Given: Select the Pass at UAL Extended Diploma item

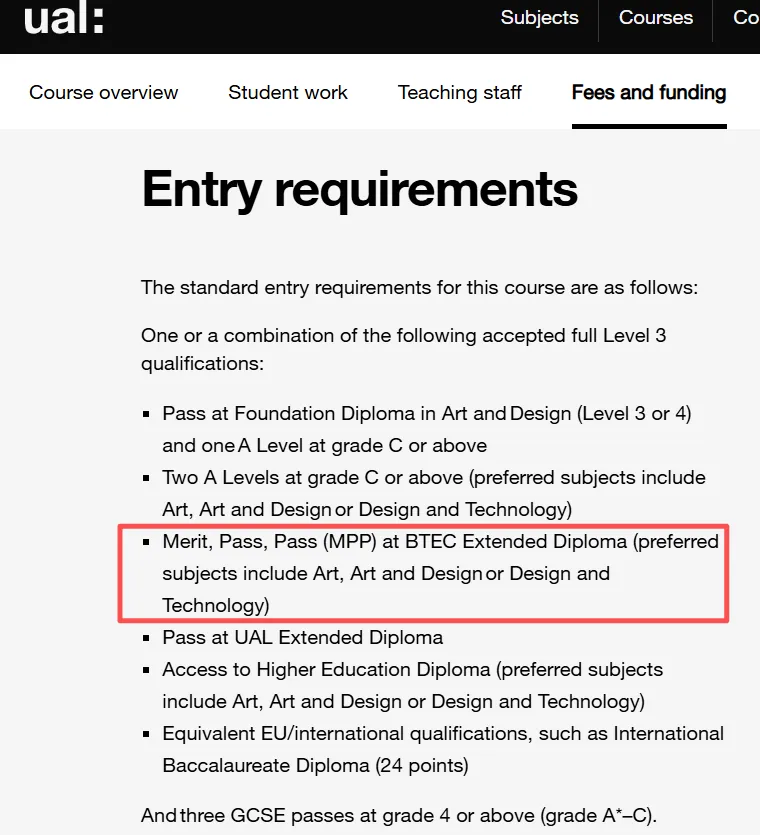Looking at the screenshot, I should point(303,637).
